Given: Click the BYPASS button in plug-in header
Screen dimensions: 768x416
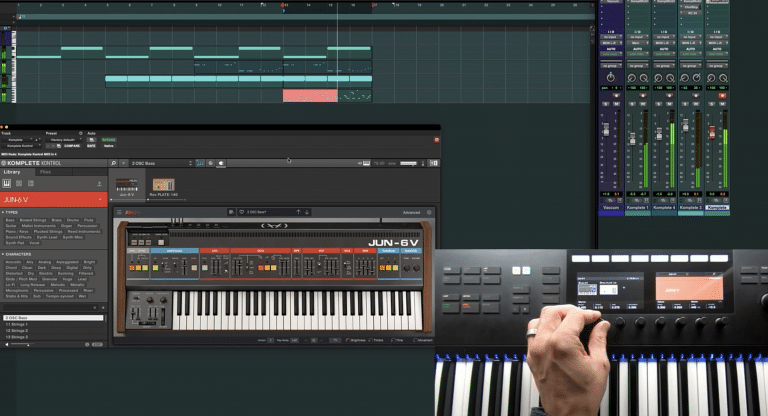Looking at the screenshot, I should (109, 140).
